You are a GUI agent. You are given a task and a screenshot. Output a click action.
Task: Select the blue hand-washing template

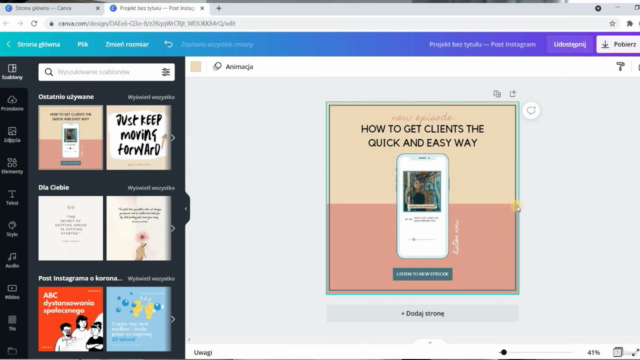[x=139, y=319]
